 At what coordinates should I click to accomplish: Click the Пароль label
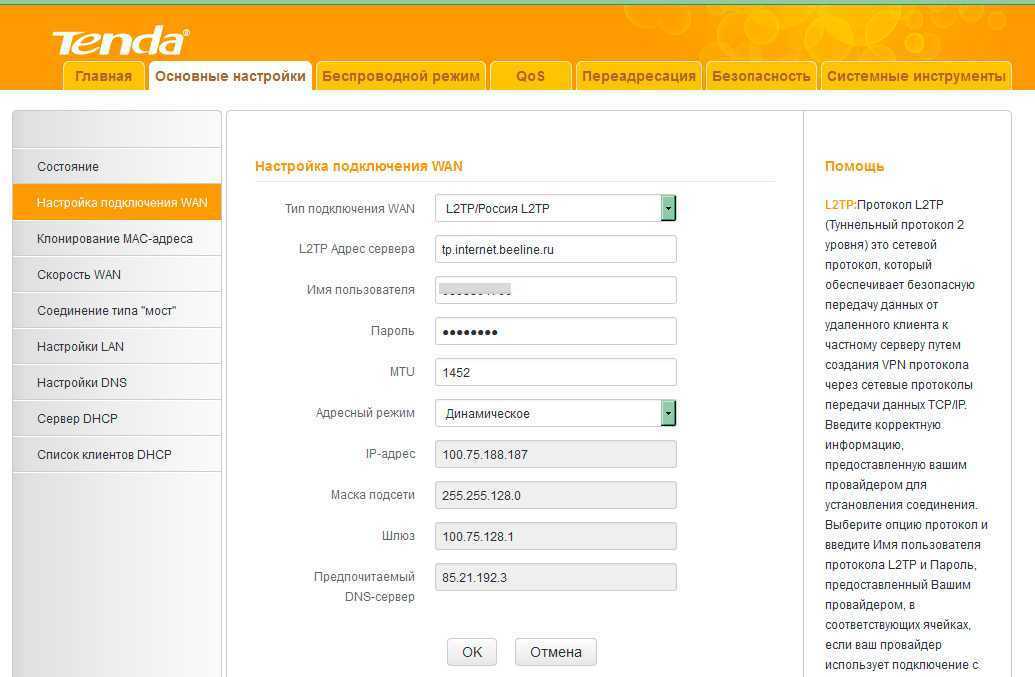coord(393,331)
